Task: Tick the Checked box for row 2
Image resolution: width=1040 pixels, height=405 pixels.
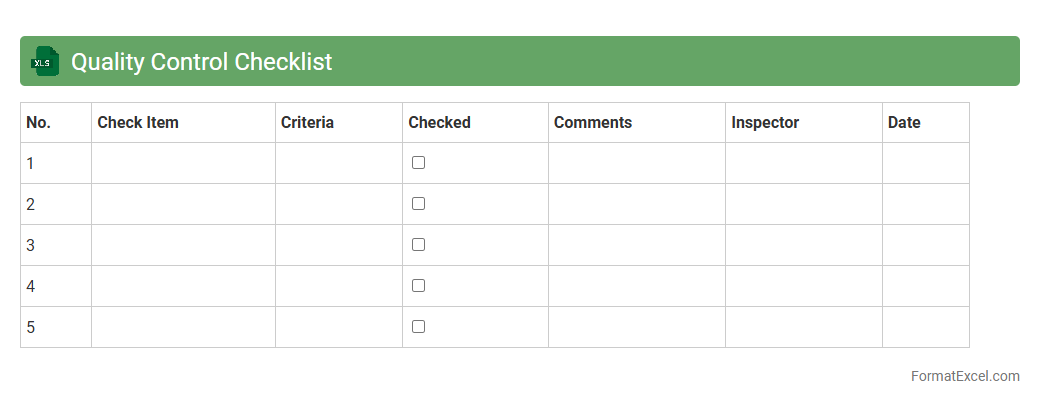Action: 418,204
